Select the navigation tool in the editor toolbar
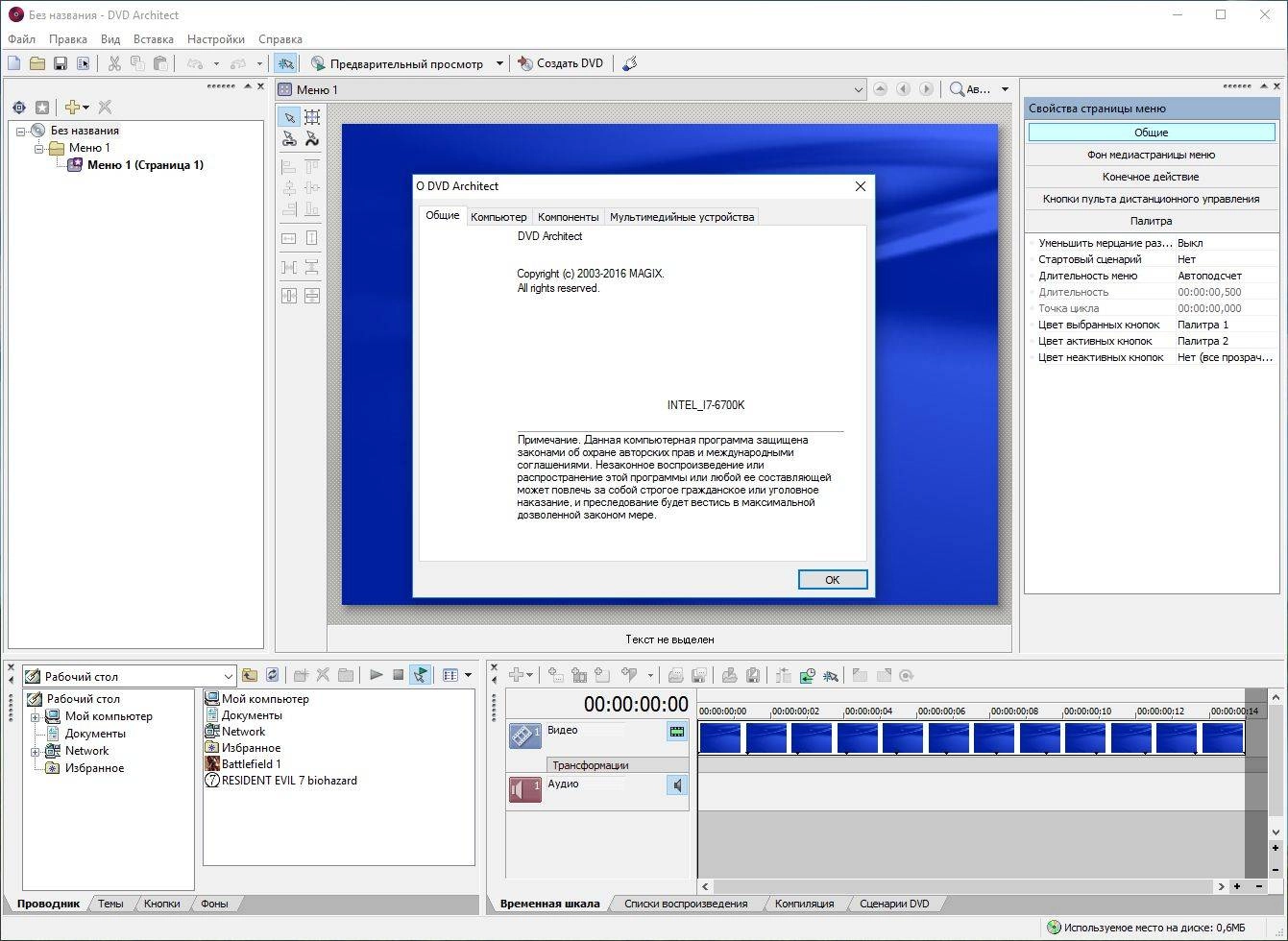The width and height of the screenshot is (1288, 941). point(289,139)
